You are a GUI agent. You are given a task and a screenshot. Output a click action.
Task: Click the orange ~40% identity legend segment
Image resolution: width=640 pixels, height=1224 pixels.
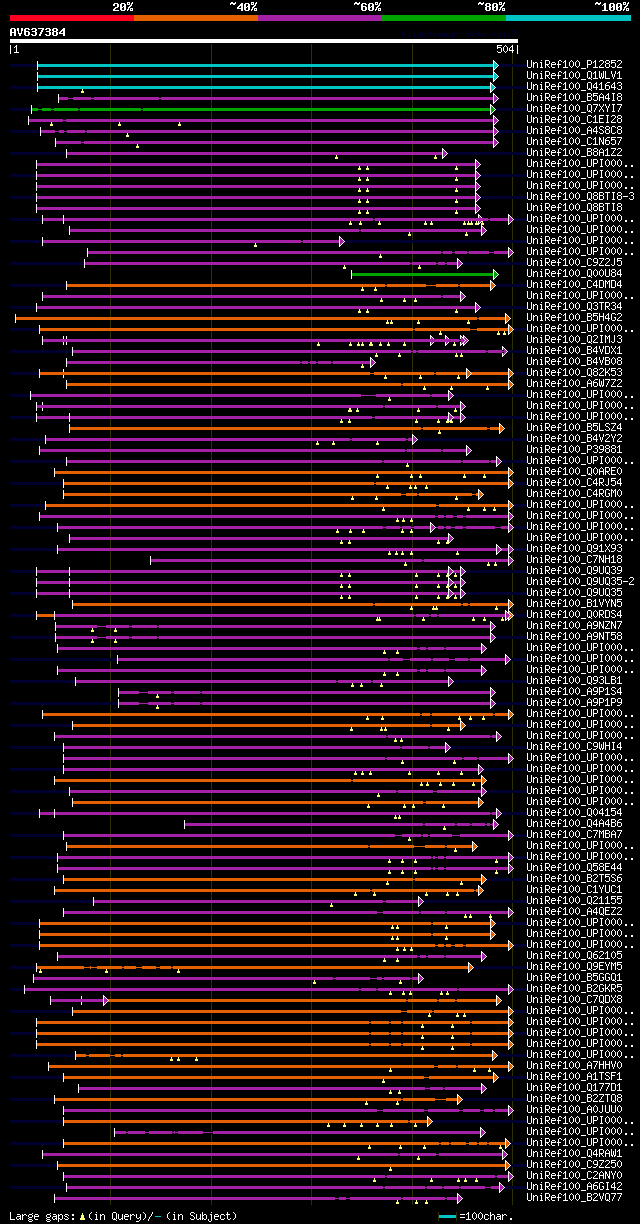click(x=195, y=18)
